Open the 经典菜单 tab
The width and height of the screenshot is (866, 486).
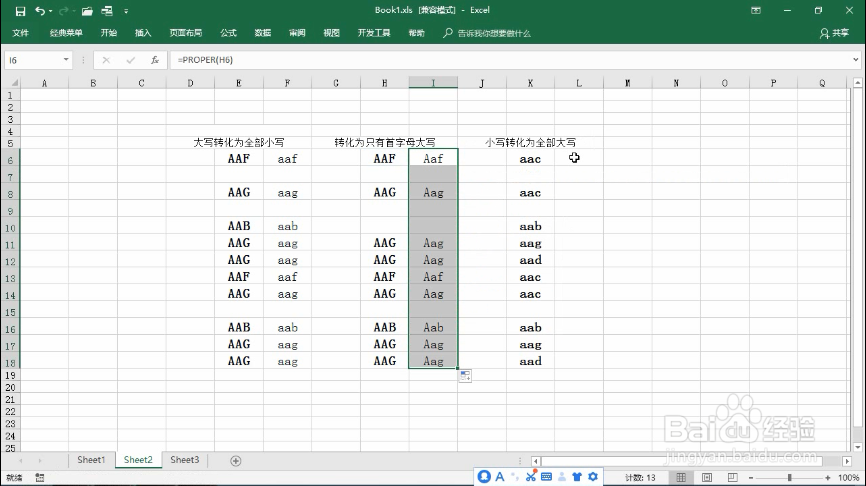click(66, 33)
